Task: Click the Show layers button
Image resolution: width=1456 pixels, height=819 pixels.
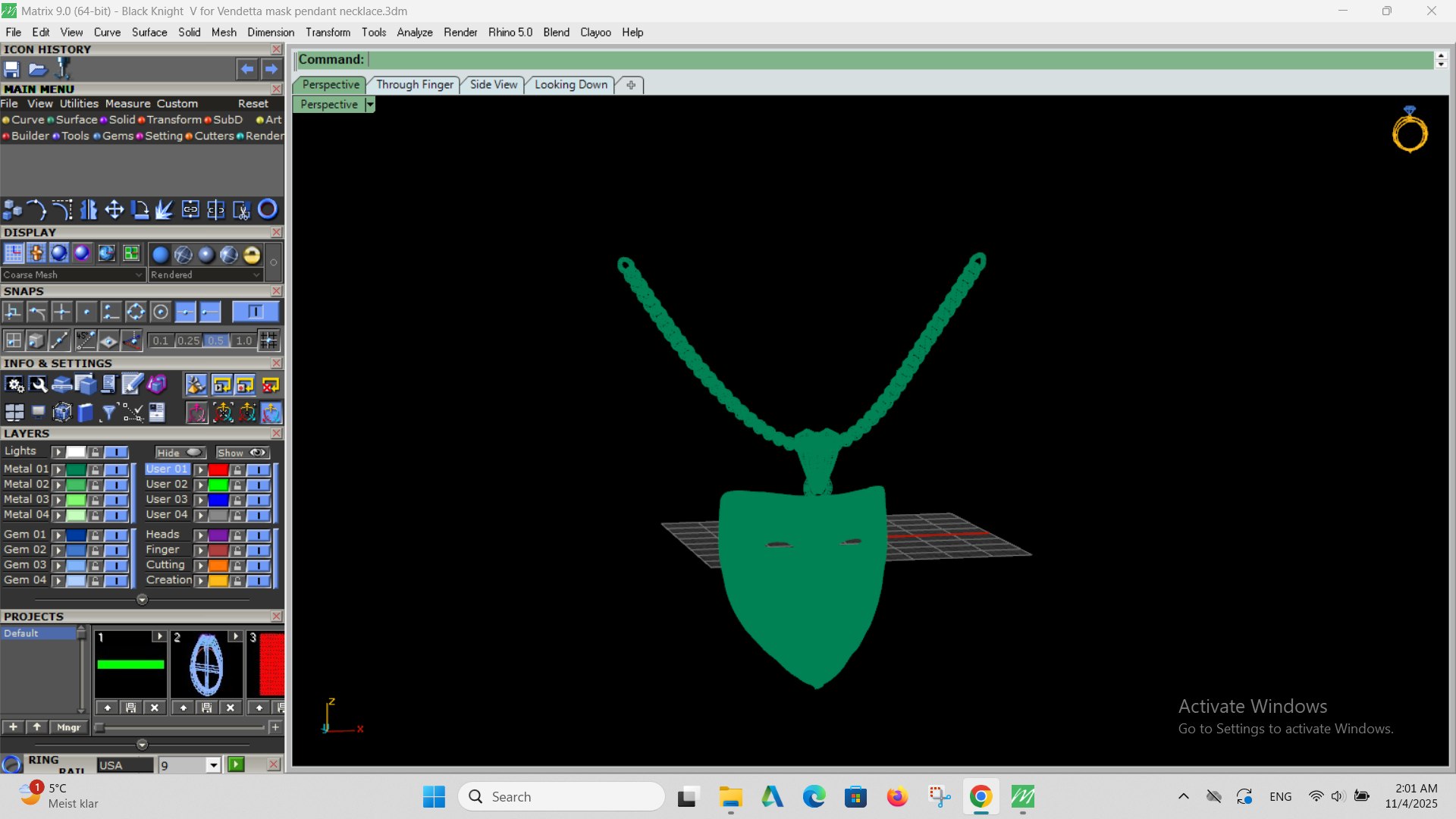Action: (242, 453)
